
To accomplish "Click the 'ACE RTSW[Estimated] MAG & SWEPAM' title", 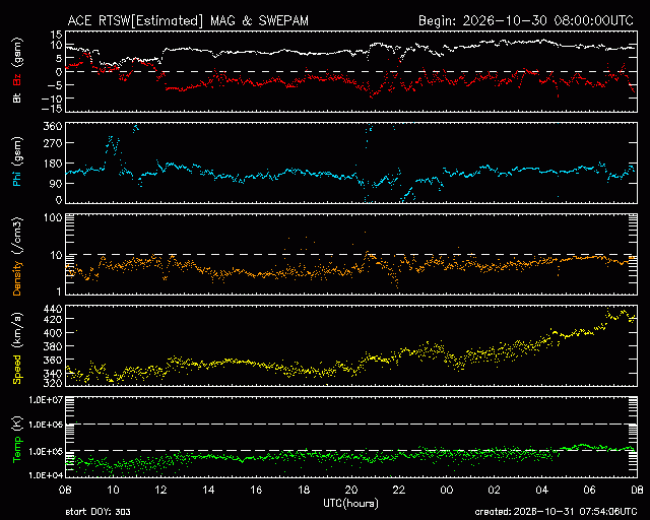I will (x=188, y=21).
